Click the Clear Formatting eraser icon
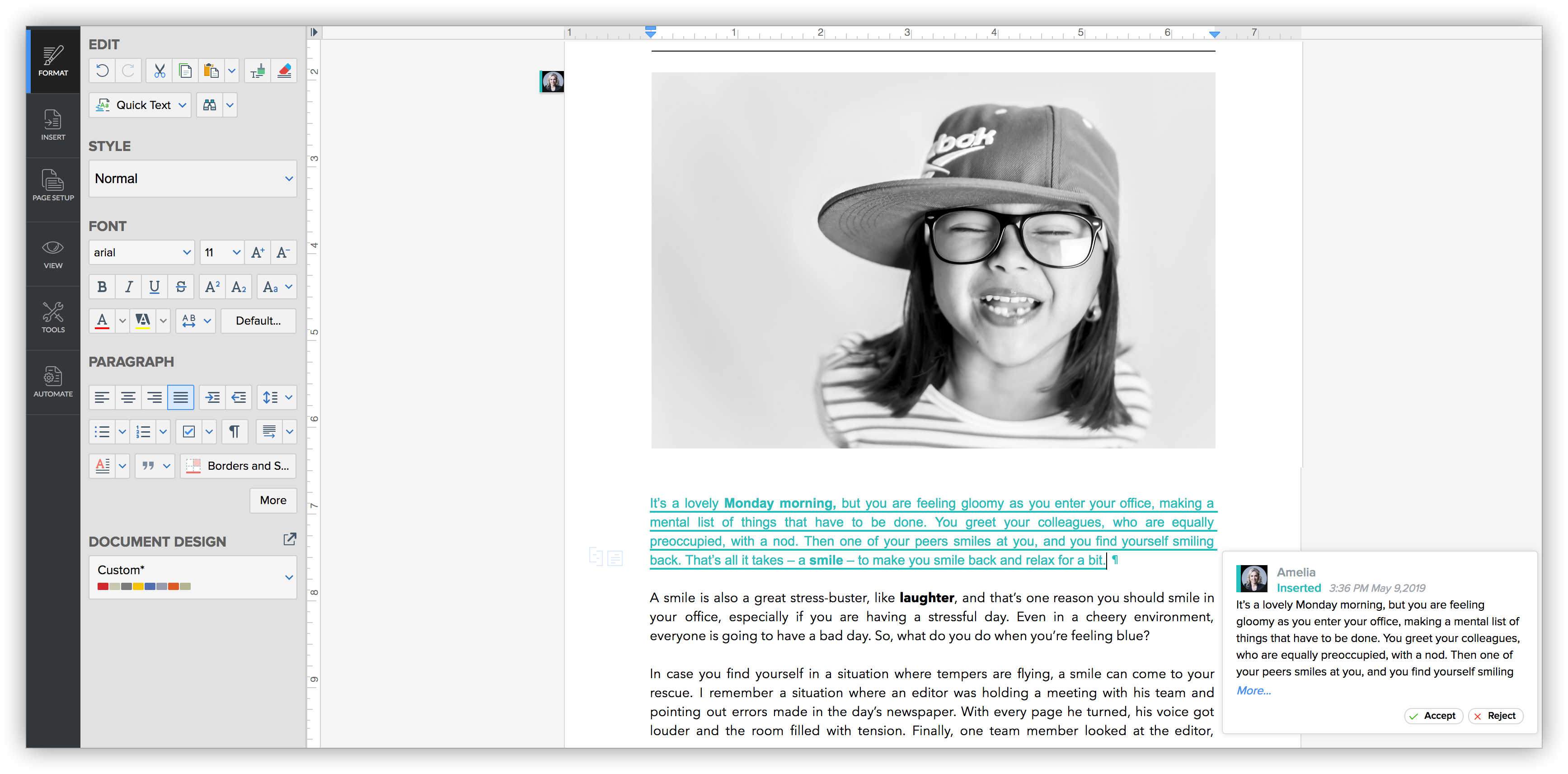Viewport: 1568px width, 774px height. point(284,71)
